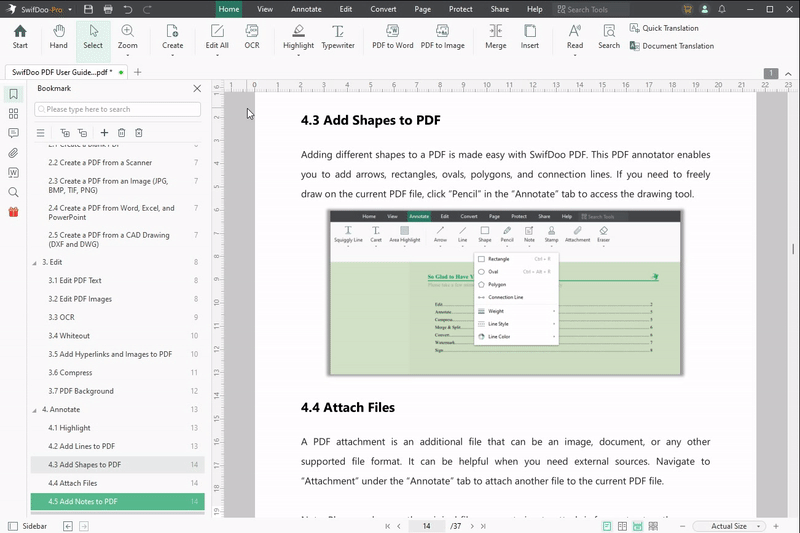Open dropdown arrow under Highlight

click(298, 55)
